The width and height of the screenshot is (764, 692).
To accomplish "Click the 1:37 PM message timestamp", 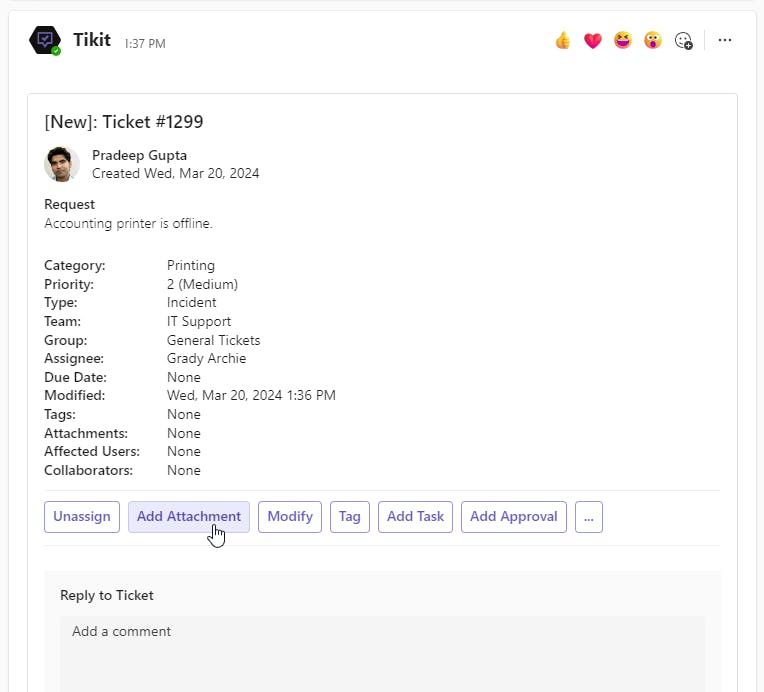I will click(x=145, y=44).
